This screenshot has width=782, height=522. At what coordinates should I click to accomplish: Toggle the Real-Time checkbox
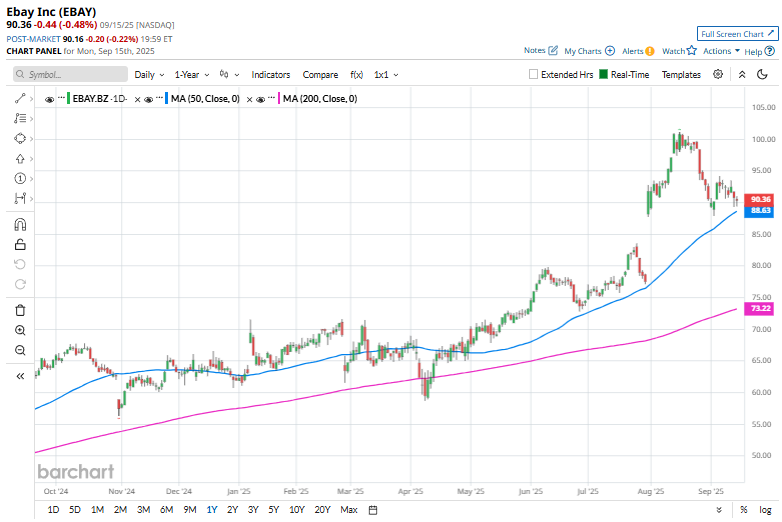603,74
